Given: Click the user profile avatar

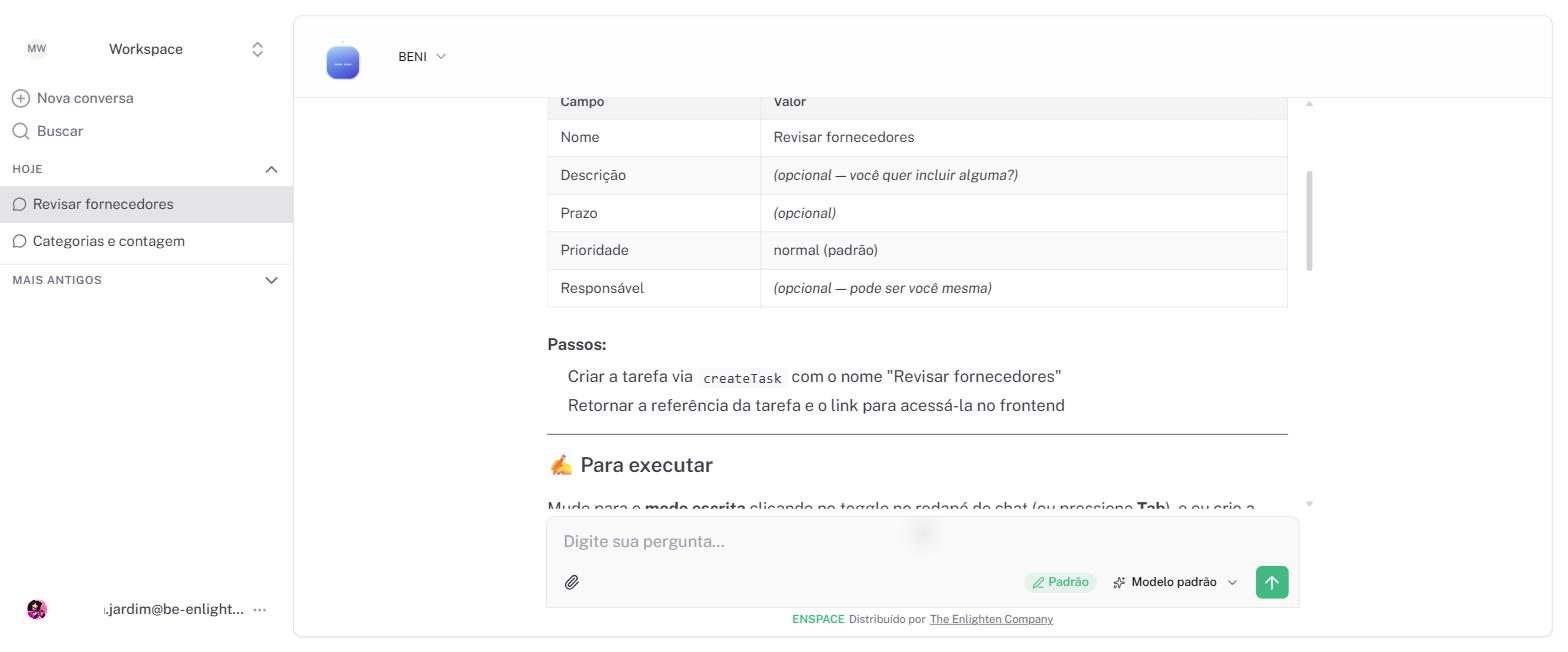Looking at the screenshot, I should tap(37, 609).
